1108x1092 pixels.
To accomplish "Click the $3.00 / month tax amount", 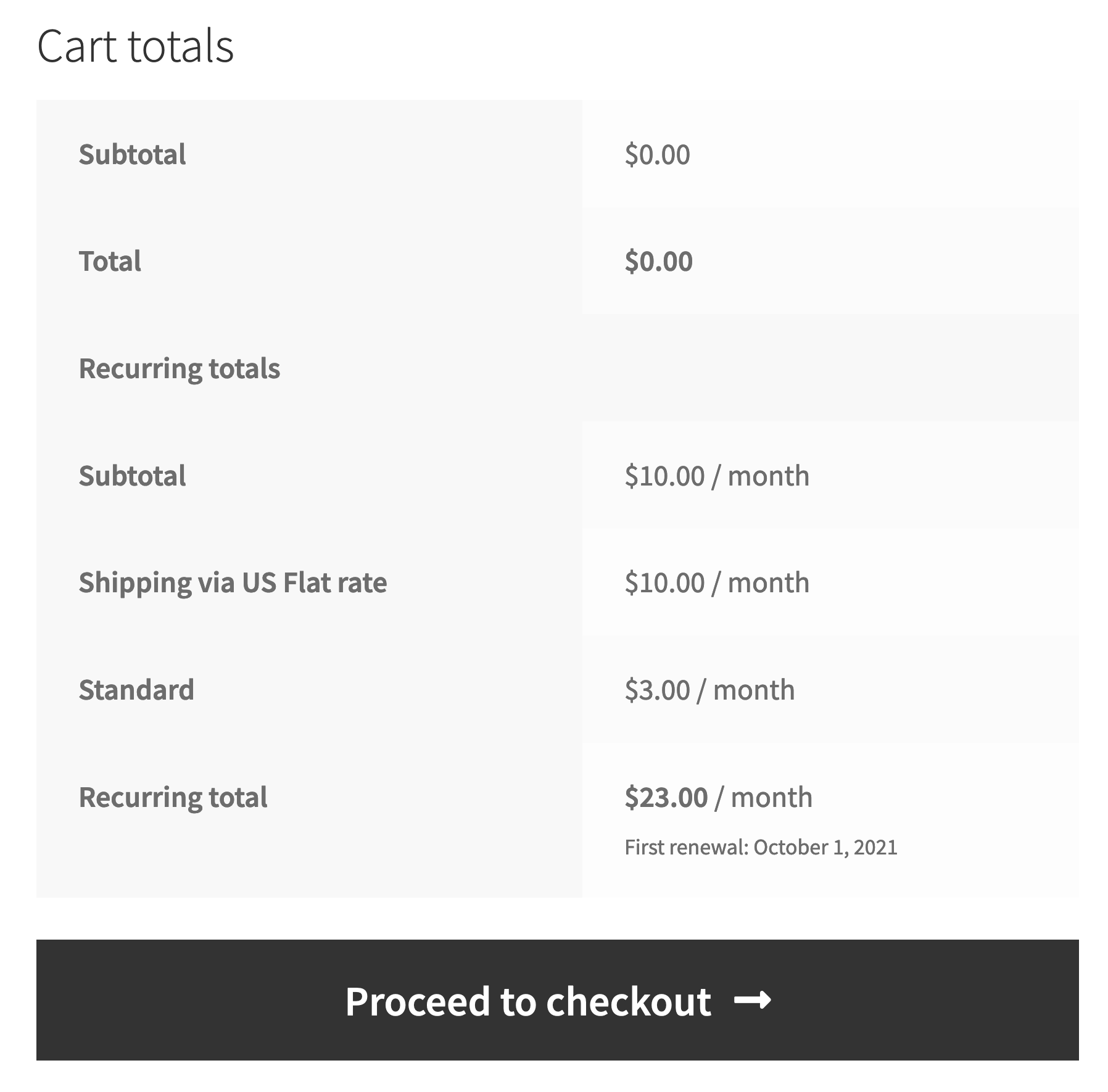I will click(709, 690).
